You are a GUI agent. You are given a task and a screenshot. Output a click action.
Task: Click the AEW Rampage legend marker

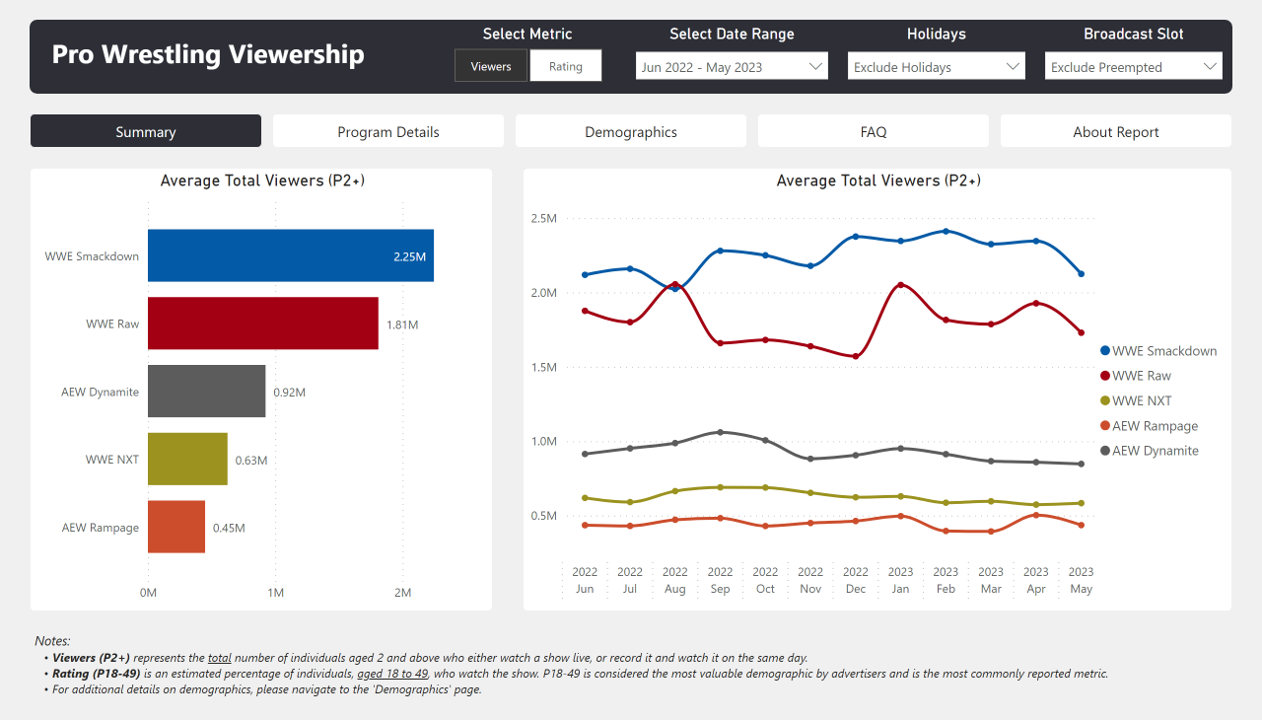tap(1105, 426)
